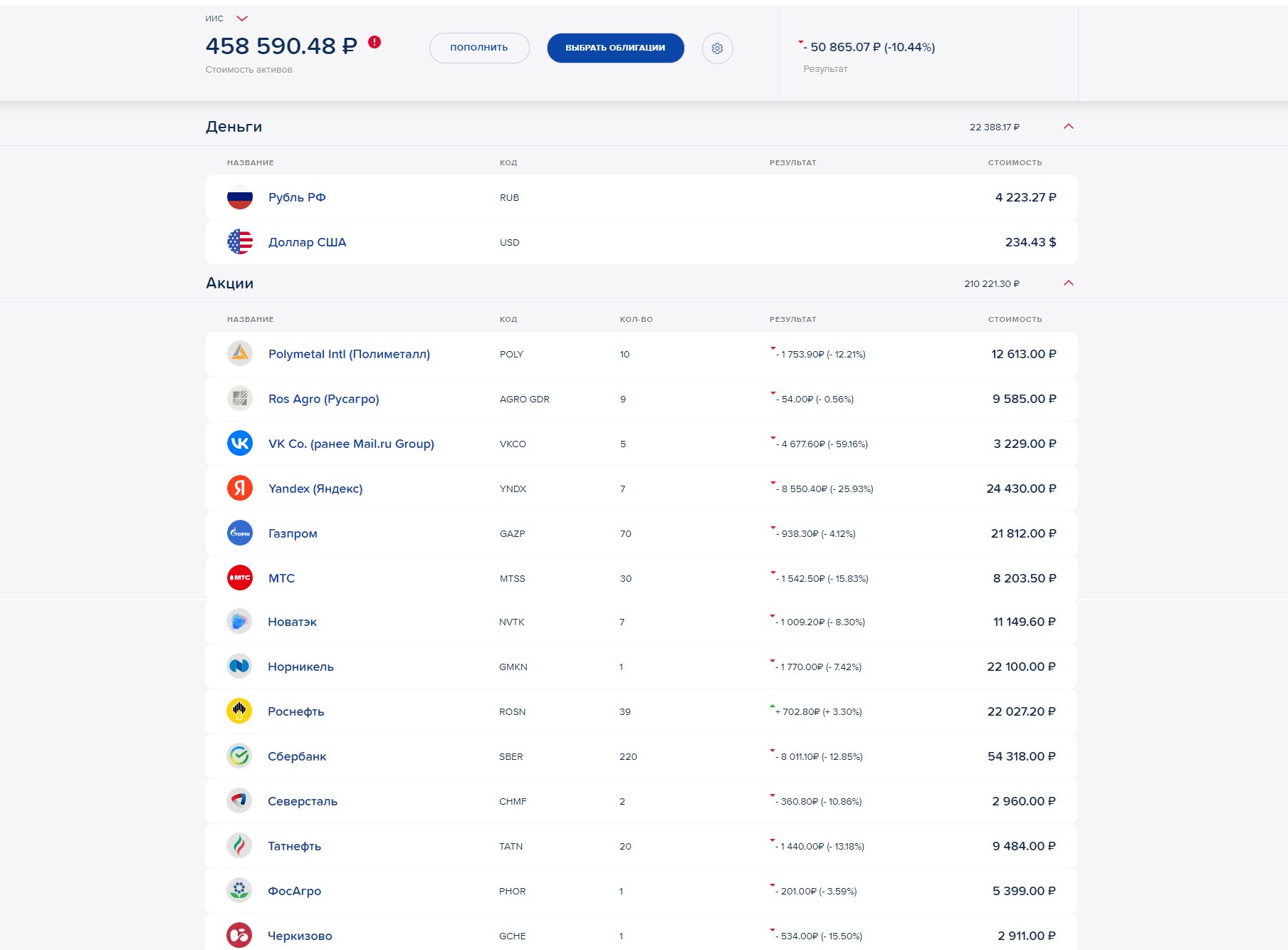Click Деньги total 22 388.17 ₽
Screen dimensions: 1288x950
994,127
